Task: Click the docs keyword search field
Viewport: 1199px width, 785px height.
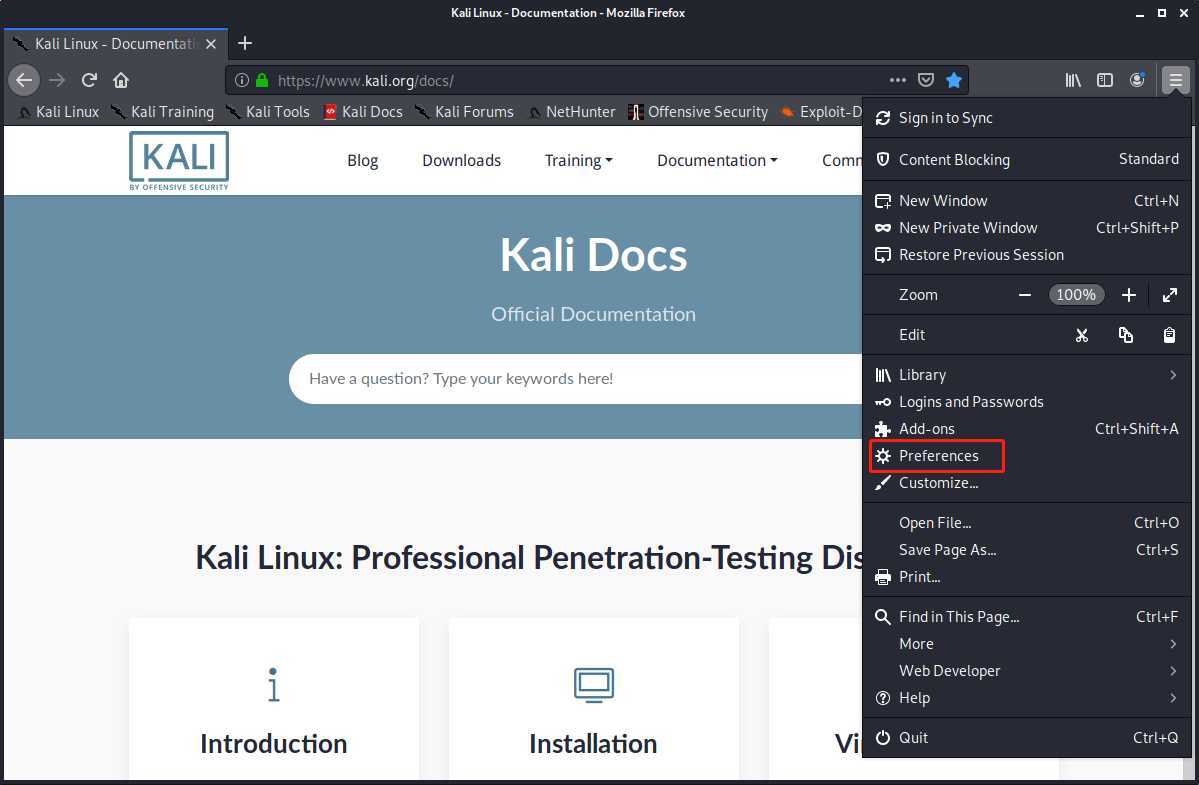Action: (x=575, y=379)
